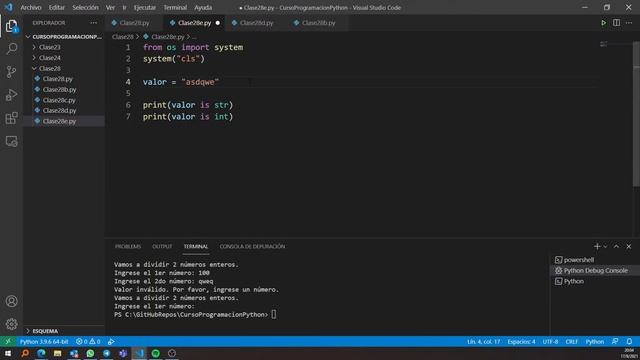Open Microsoft Teams from the taskbar
640x360 pixels.
123,353
